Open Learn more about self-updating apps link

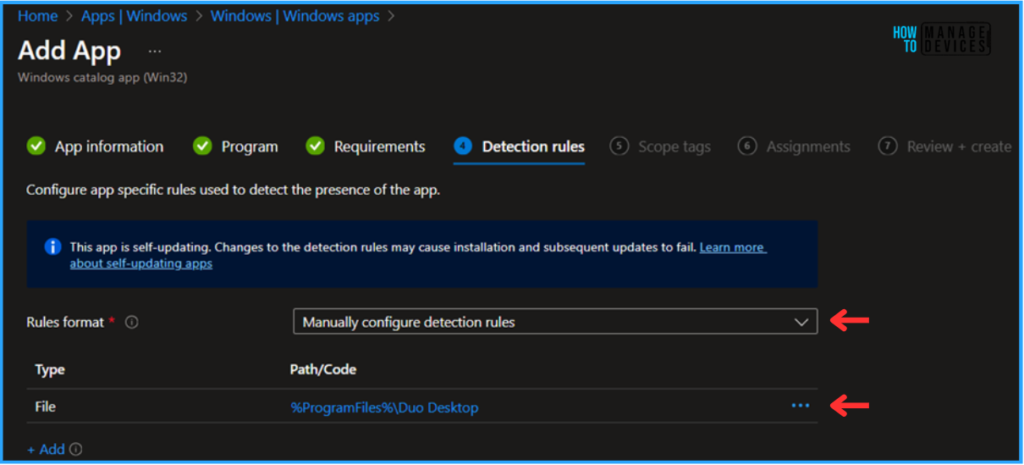point(418,256)
